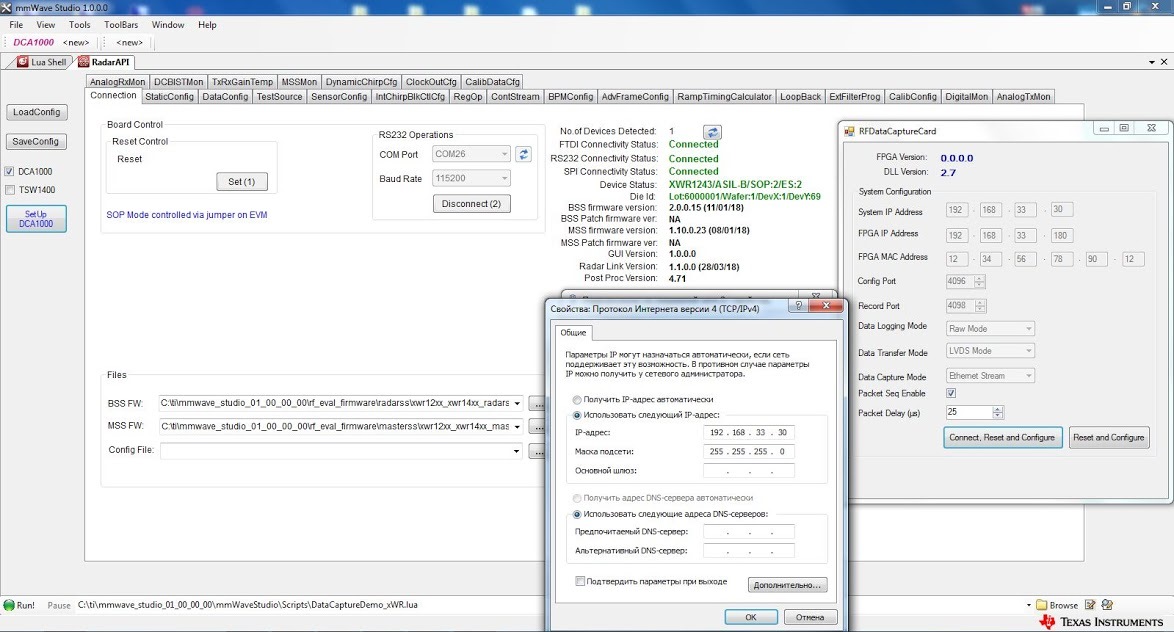The width and height of the screenshot is (1174, 632).
Task: Click the help question mark in TCP/IPv4 dialog
Action: [798, 306]
